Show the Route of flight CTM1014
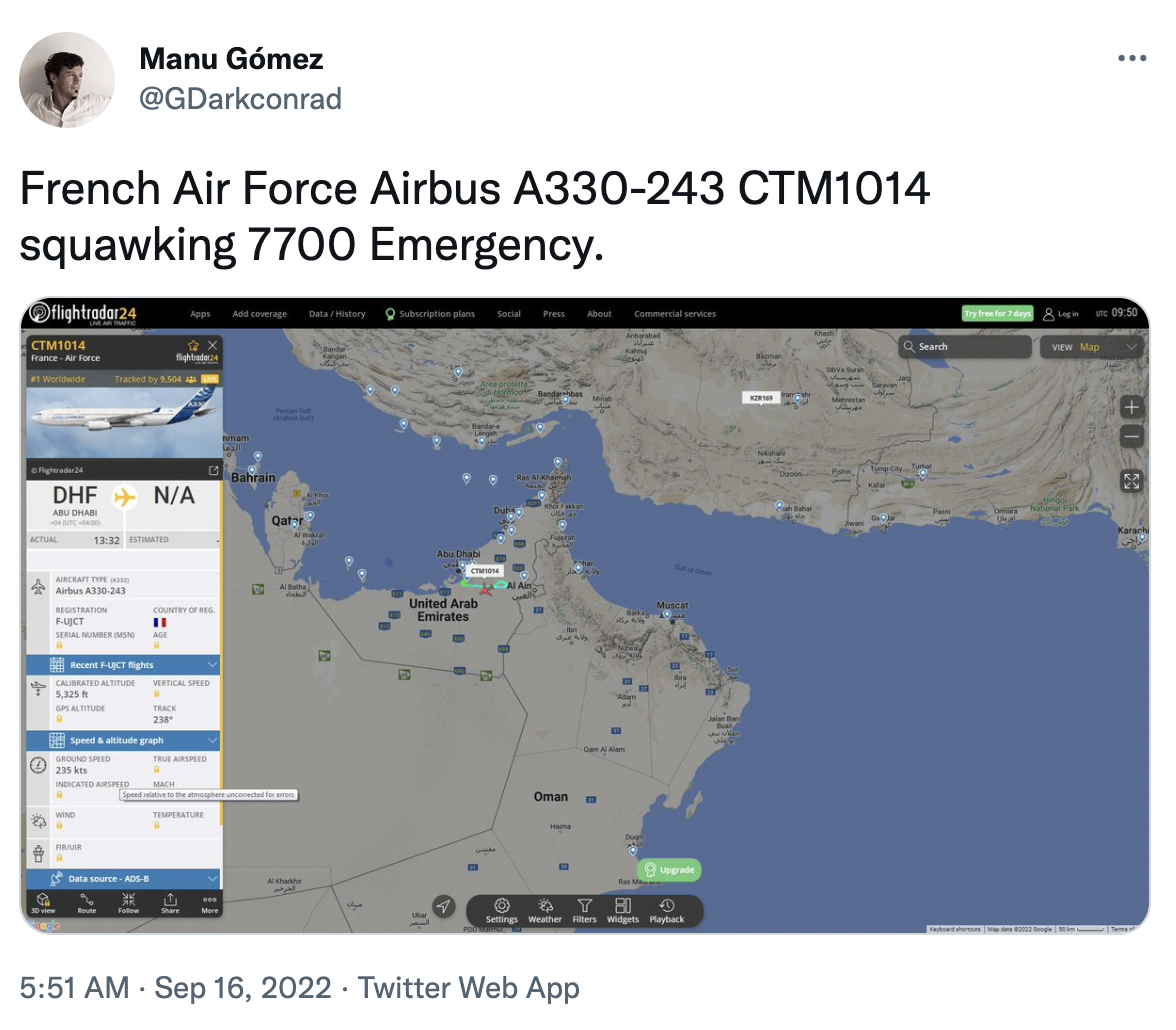The image size is (1176, 1030). (x=87, y=902)
